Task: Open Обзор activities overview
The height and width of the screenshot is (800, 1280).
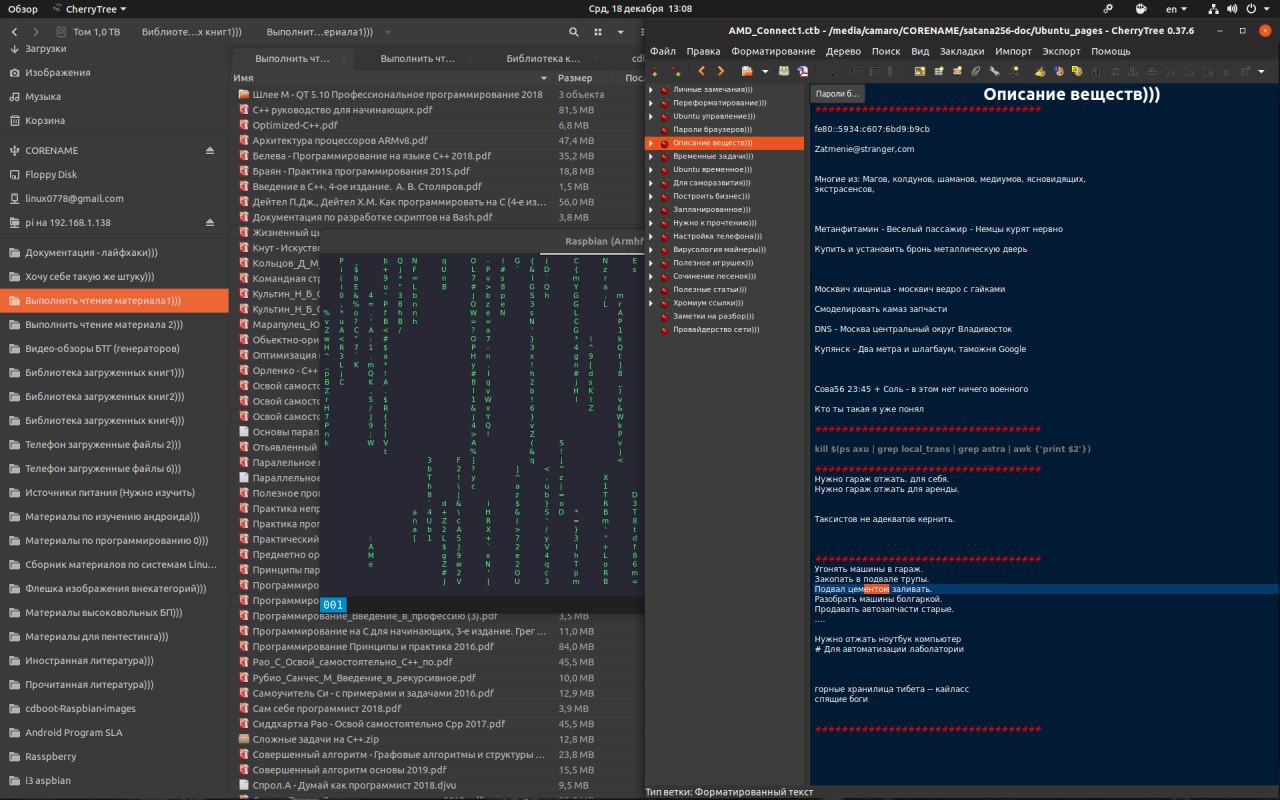Action: pos(22,8)
